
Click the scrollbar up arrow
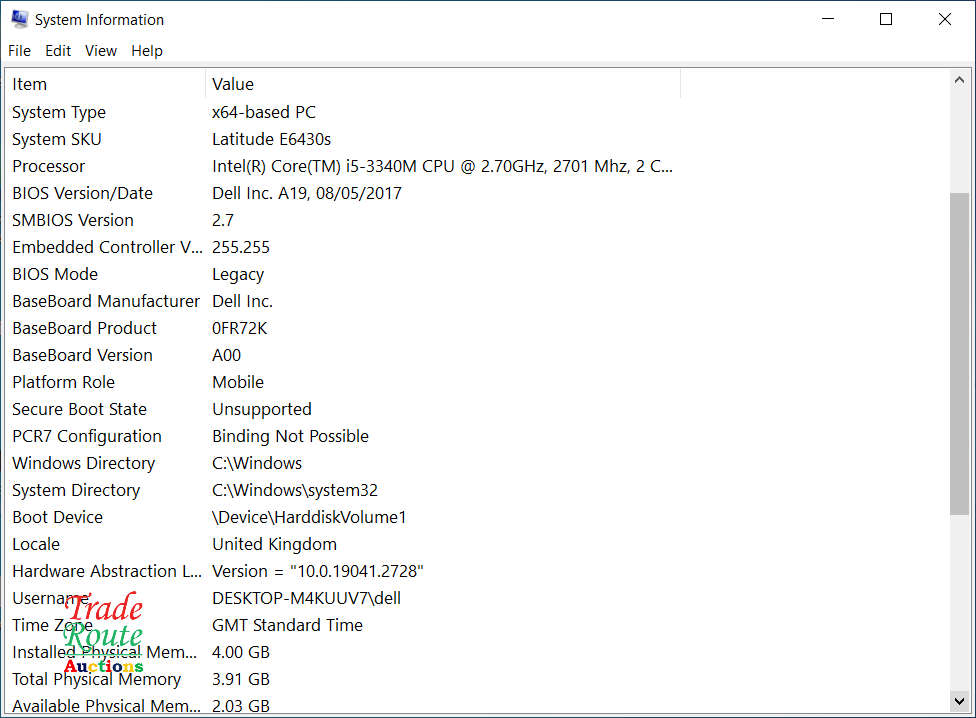click(959, 81)
